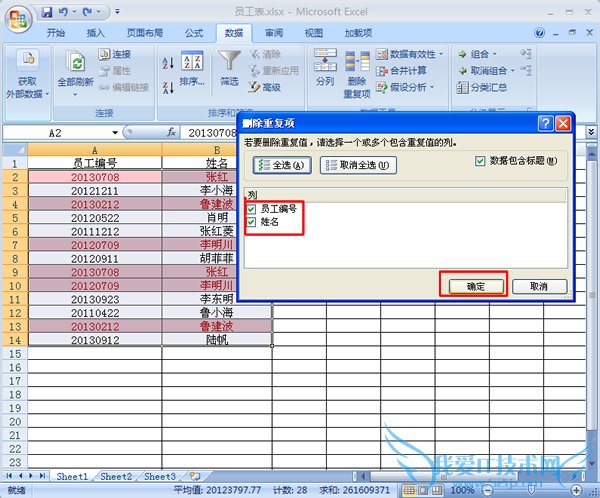Open quick access toolbar customize dropdown
Screen dimensions: 600x498
[x=117, y=12]
